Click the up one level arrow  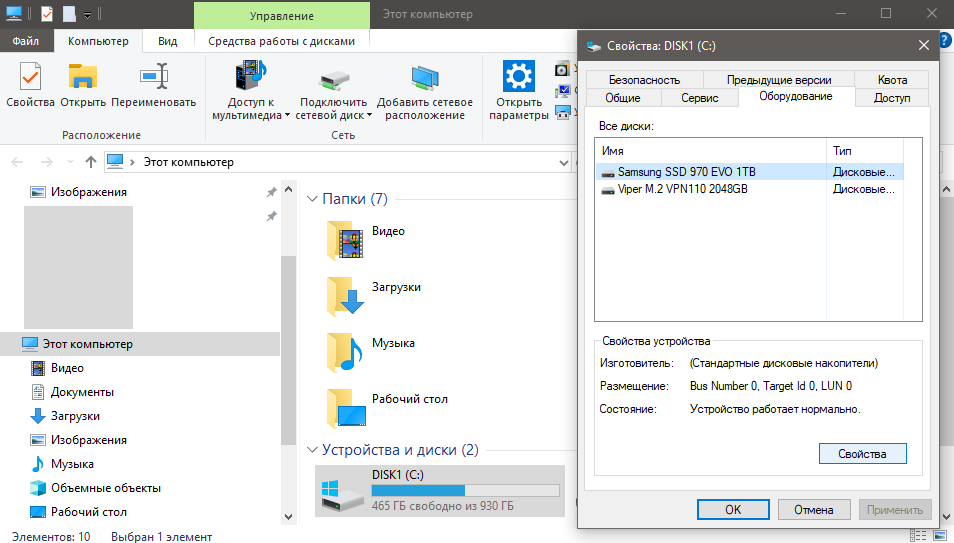91,162
